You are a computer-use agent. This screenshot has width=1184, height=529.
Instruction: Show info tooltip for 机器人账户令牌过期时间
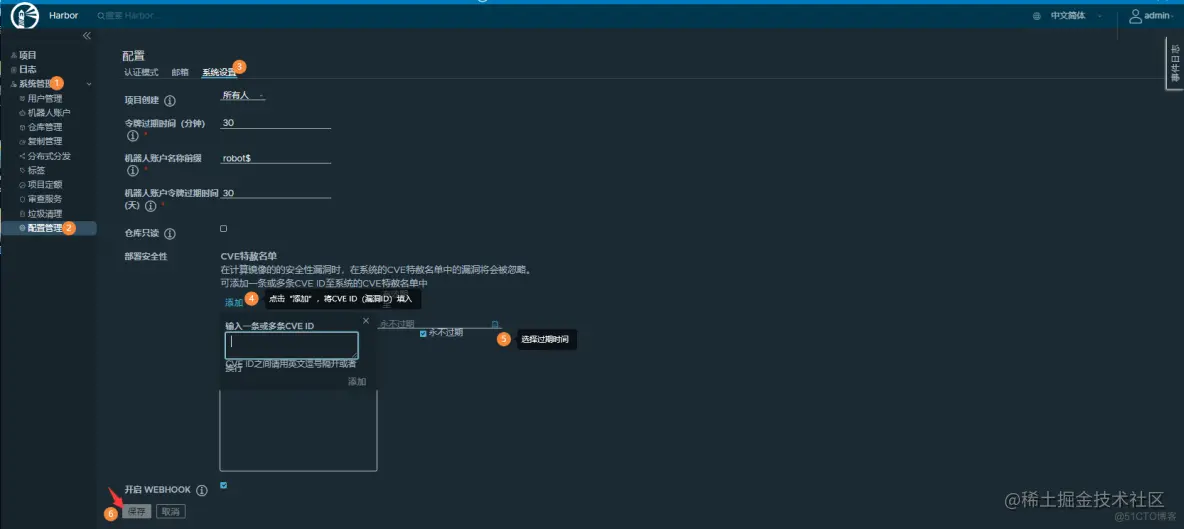point(150,206)
